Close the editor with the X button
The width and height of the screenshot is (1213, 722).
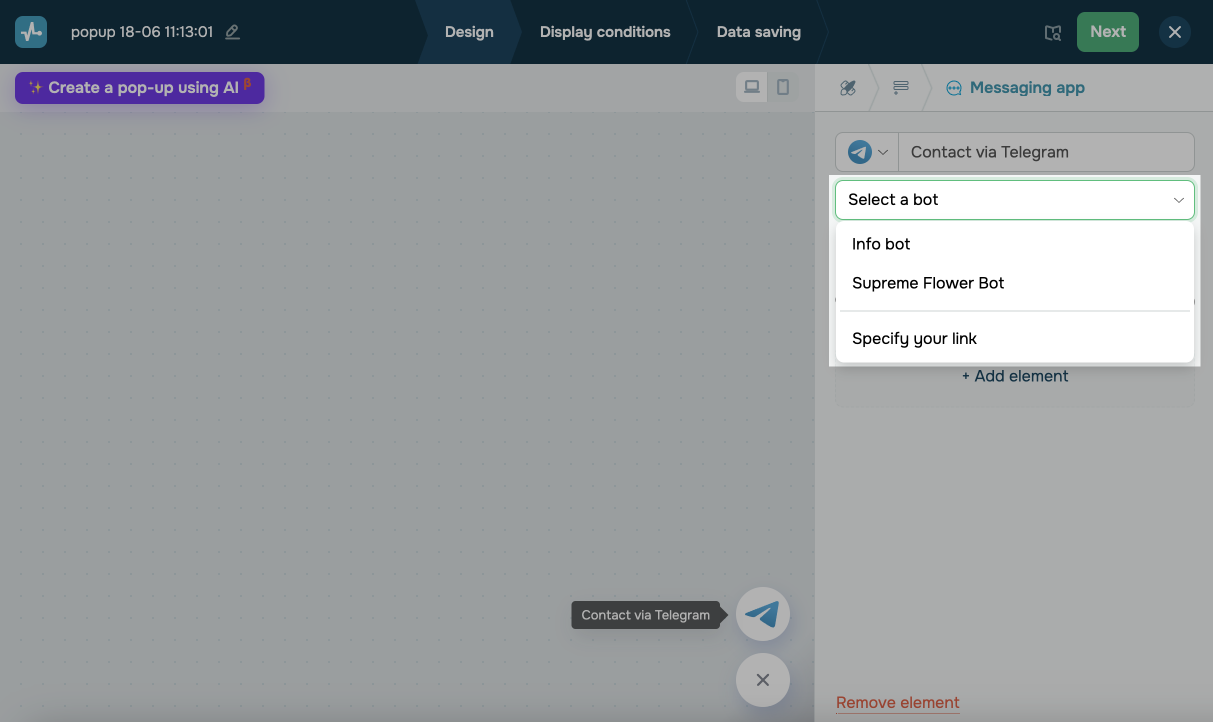(1175, 32)
